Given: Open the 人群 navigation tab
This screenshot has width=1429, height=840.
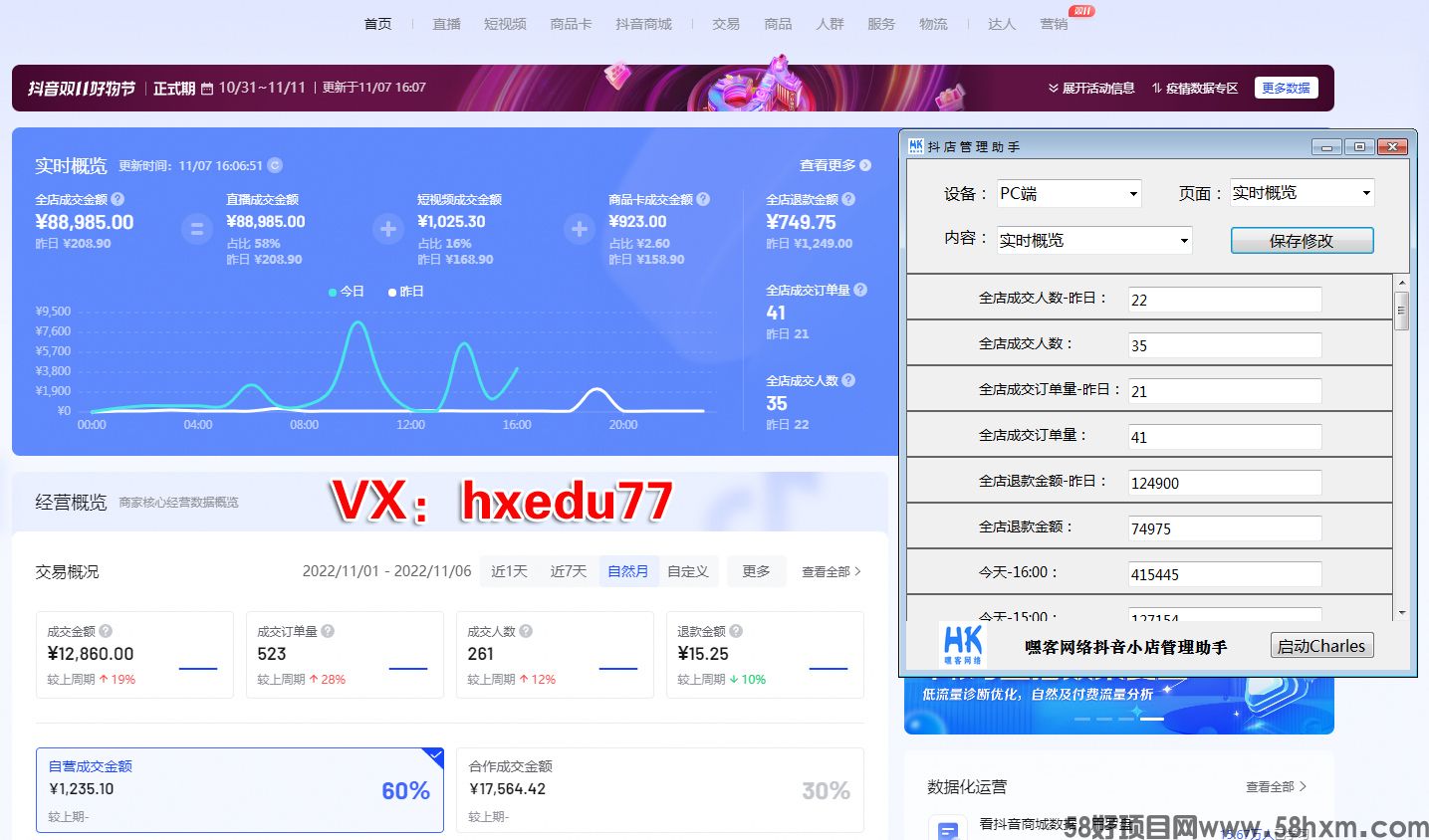Looking at the screenshot, I should [x=830, y=24].
